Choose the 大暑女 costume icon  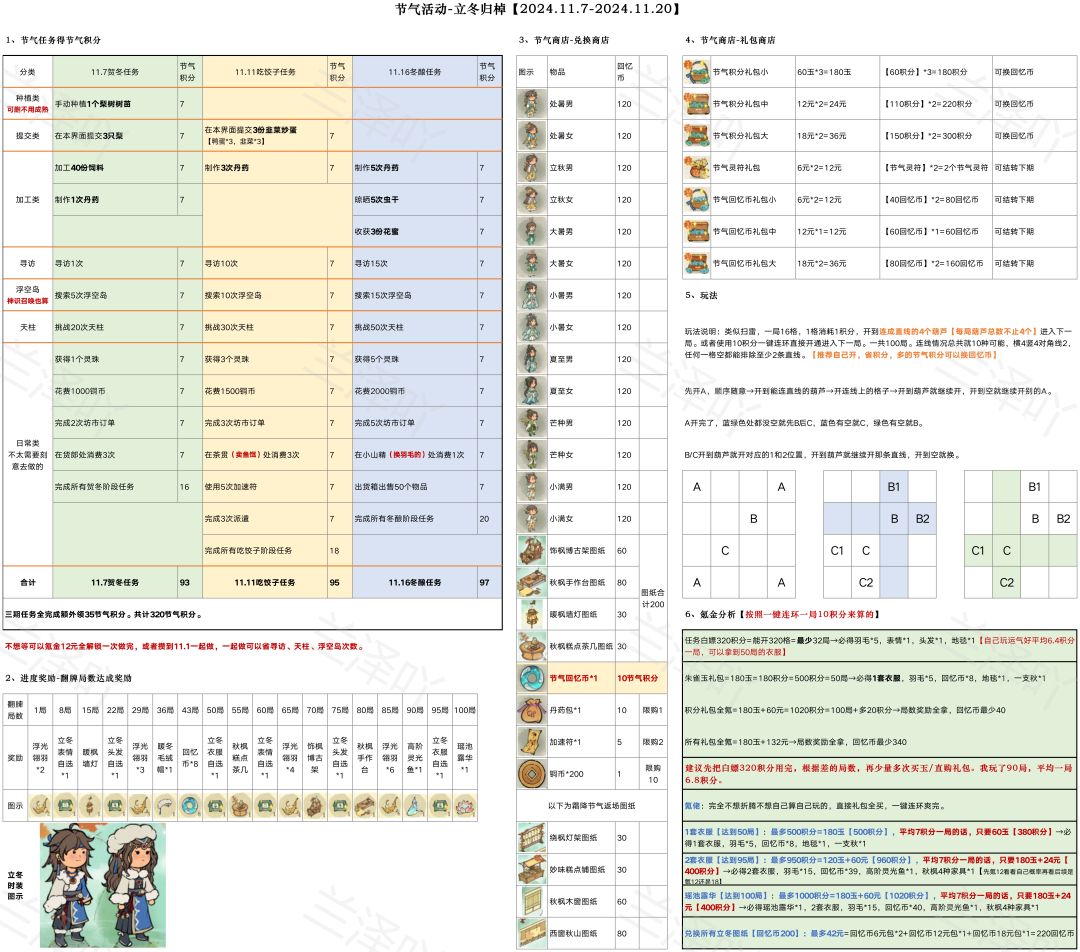(x=531, y=263)
